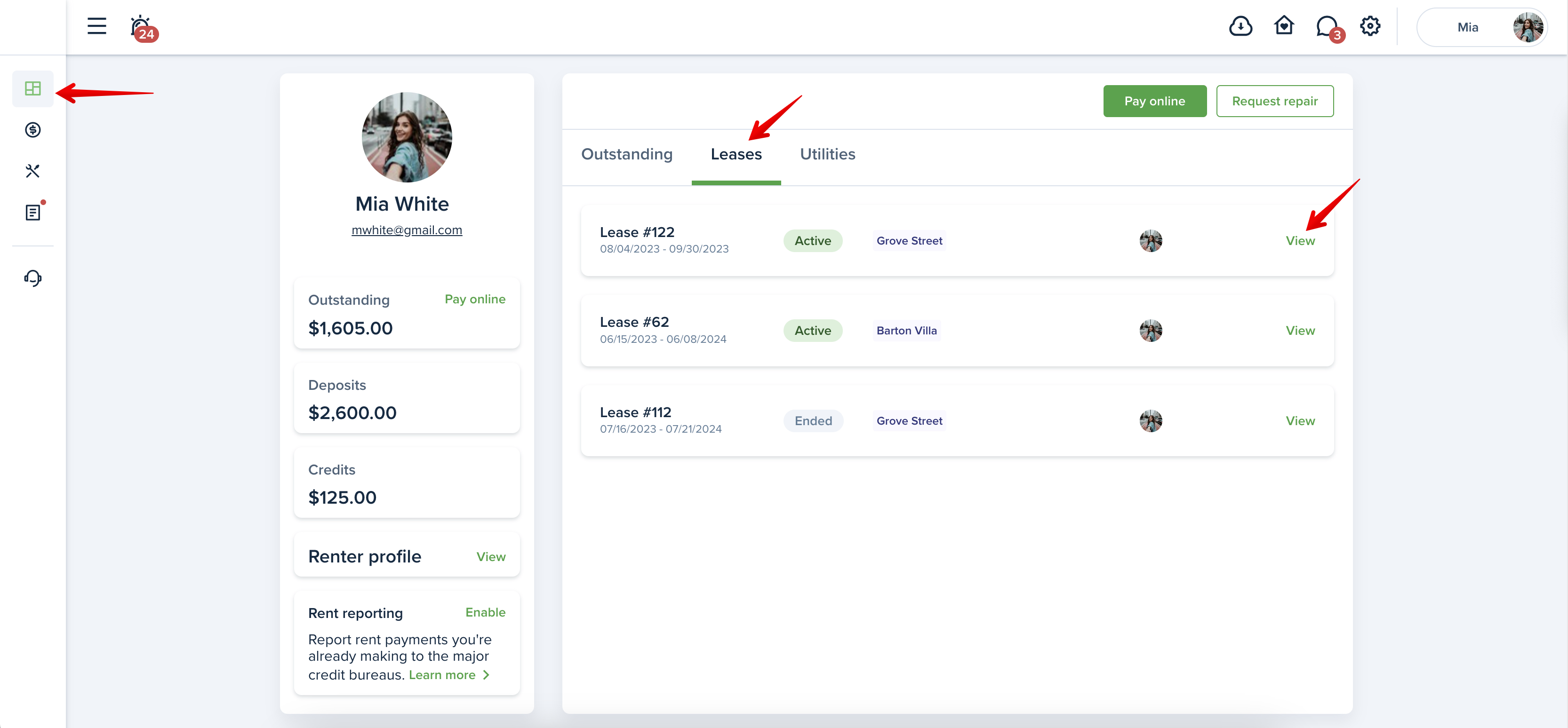Select the dashboard icon in sidebar
Image resolution: width=1568 pixels, height=728 pixels.
pos(33,89)
